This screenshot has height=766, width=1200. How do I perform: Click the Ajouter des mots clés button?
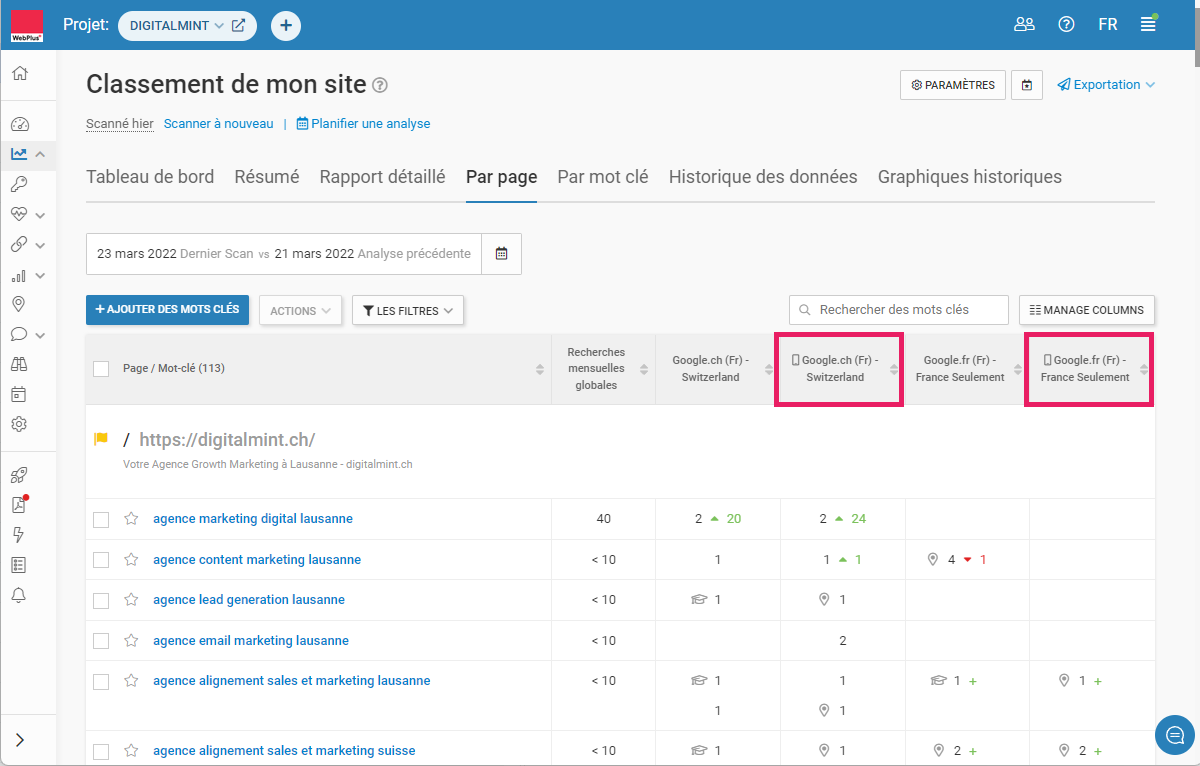pyautogui.click(x=167, y=310)
